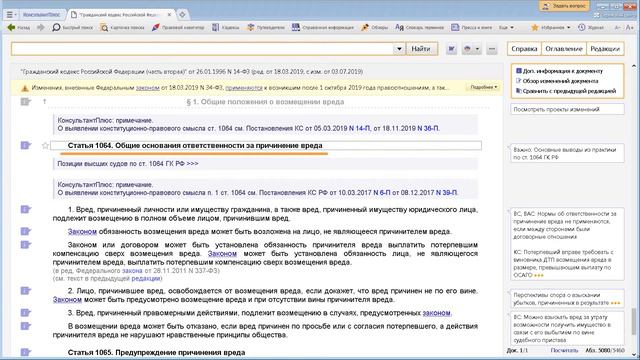
Task: Open Путеводители
Action: tap(266, 27)
